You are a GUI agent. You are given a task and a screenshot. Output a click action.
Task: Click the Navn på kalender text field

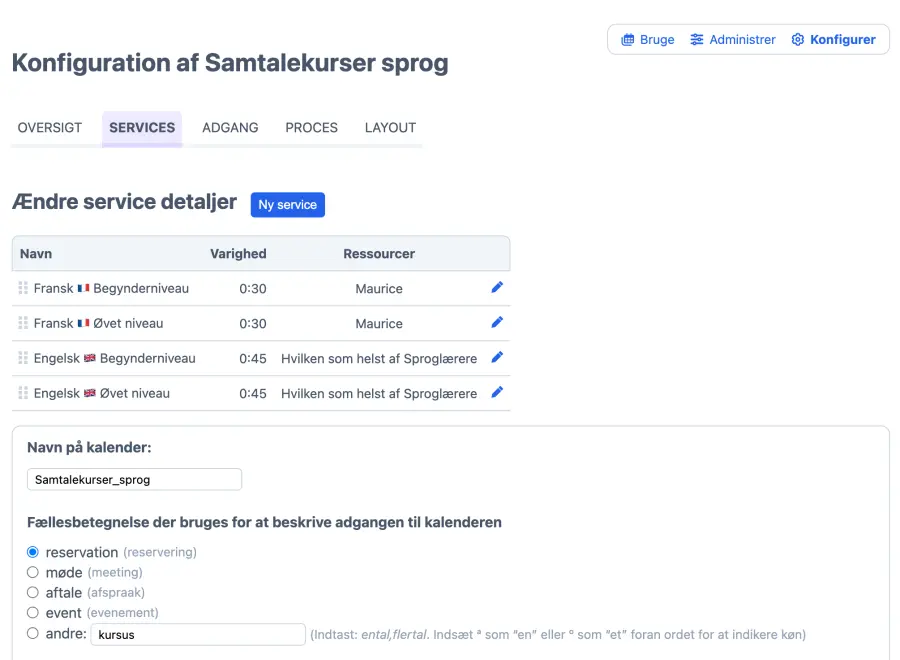coord(135,480)
